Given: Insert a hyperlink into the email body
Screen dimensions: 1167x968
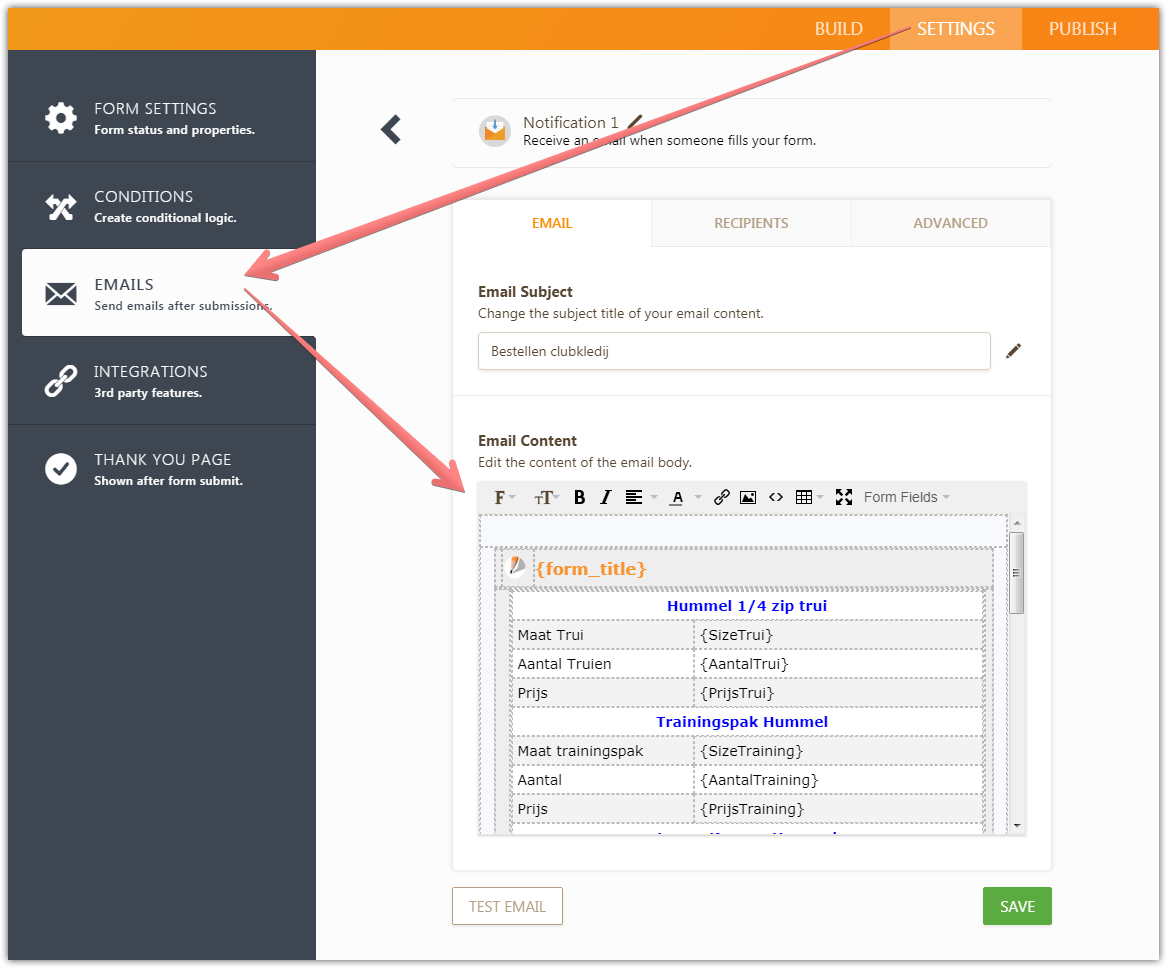Looking at the screenshot, I should (x=722, y=496).
